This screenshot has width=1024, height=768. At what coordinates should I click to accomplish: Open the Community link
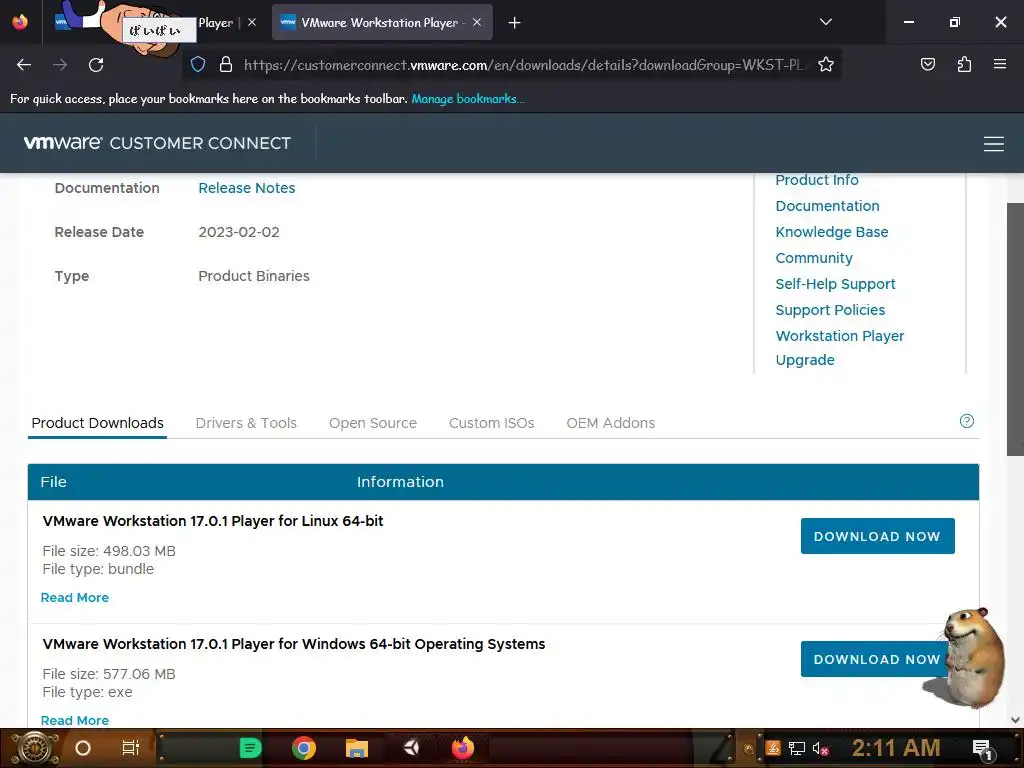point(814,258)
